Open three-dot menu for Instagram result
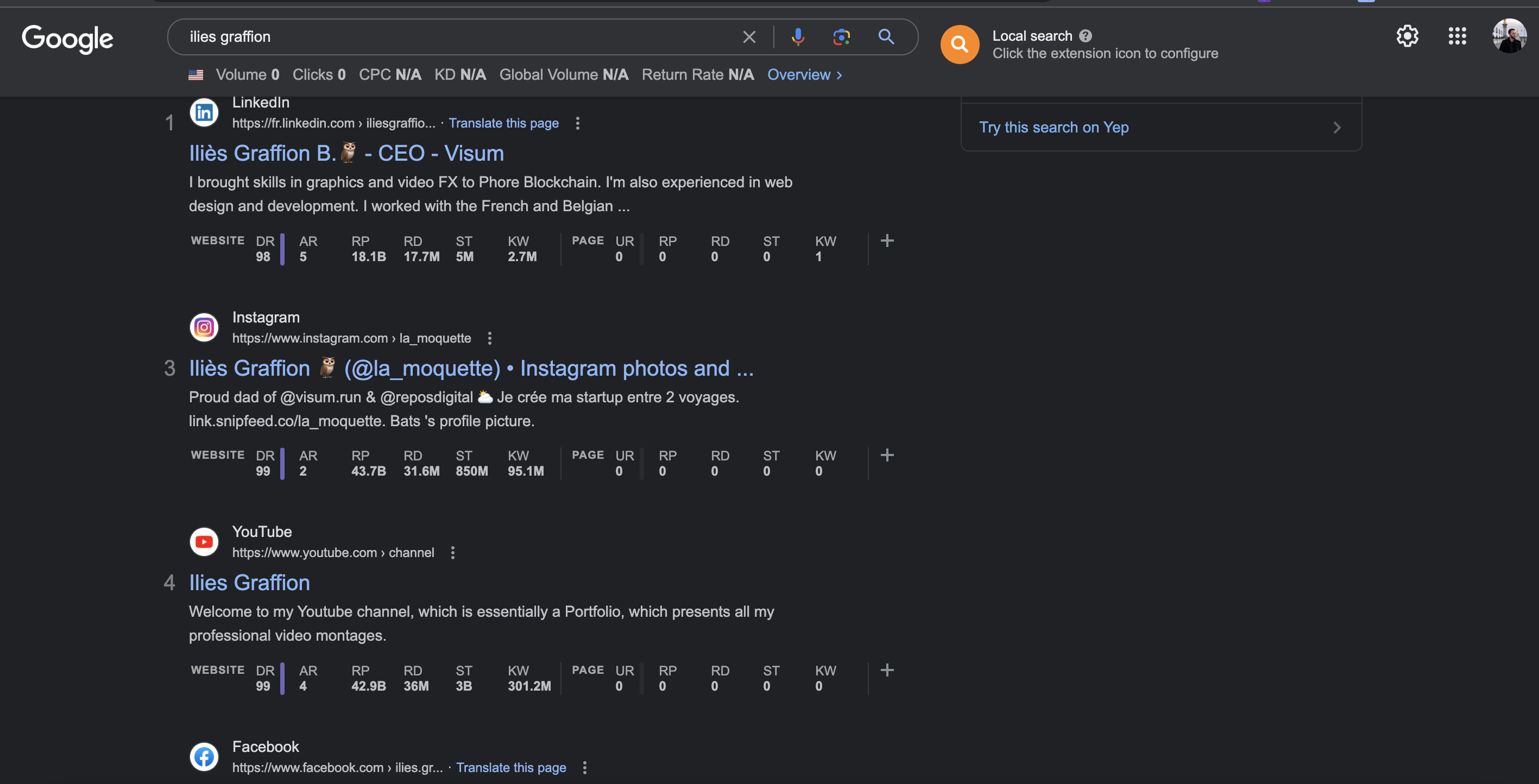The image size is (1539, 784). [489, 339]
